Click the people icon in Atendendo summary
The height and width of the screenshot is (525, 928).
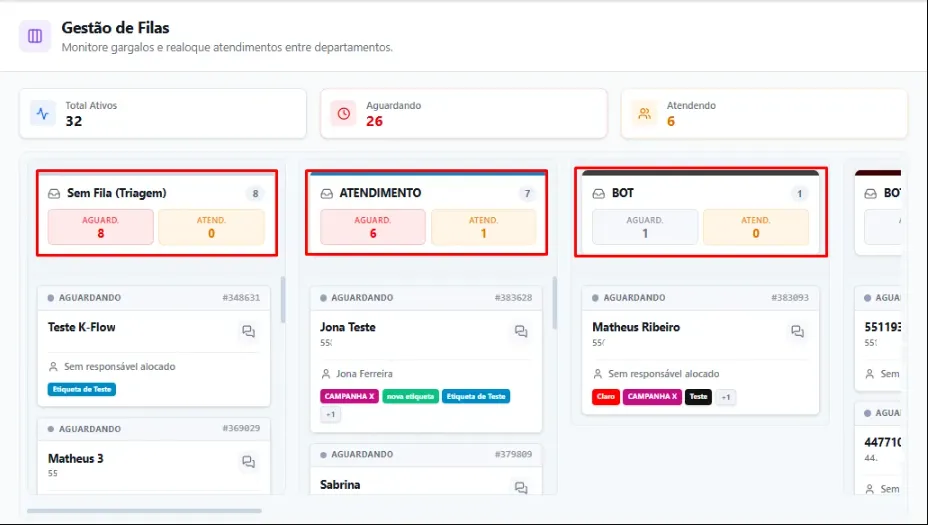645,114
